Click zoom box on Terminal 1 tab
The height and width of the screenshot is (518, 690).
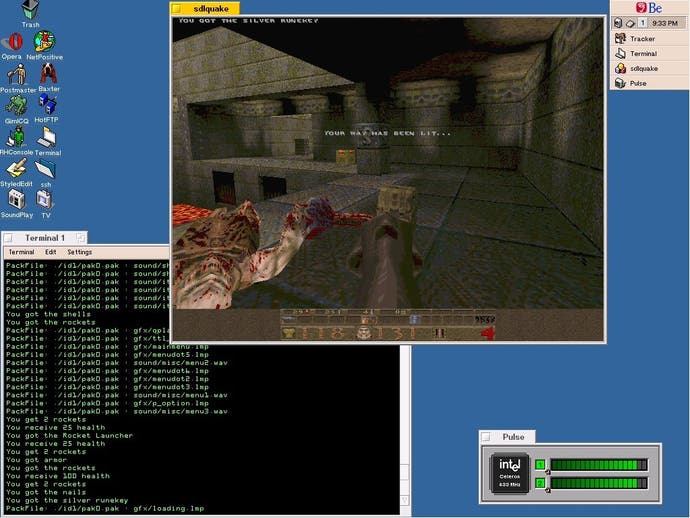81,238
